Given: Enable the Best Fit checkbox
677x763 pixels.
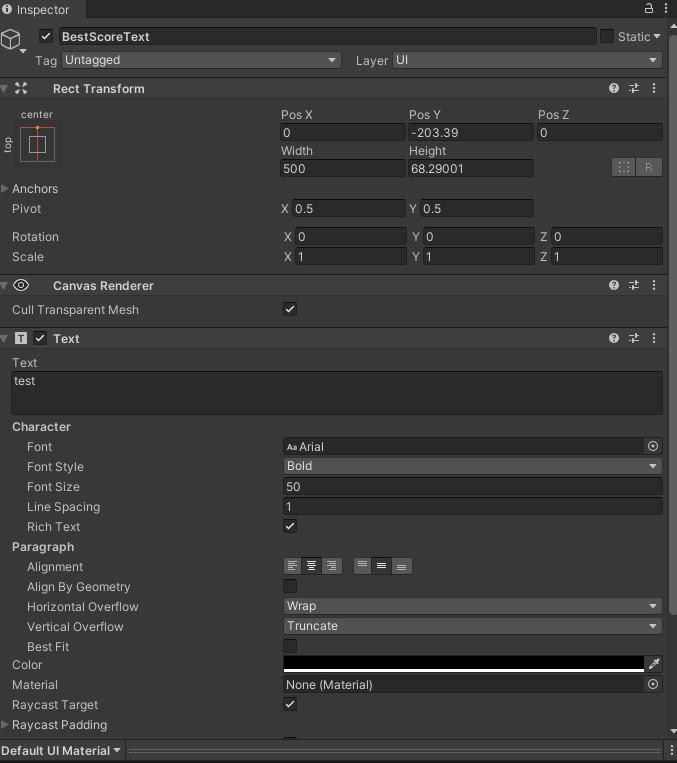Looking at the screenshot, I should click(290, 646).
